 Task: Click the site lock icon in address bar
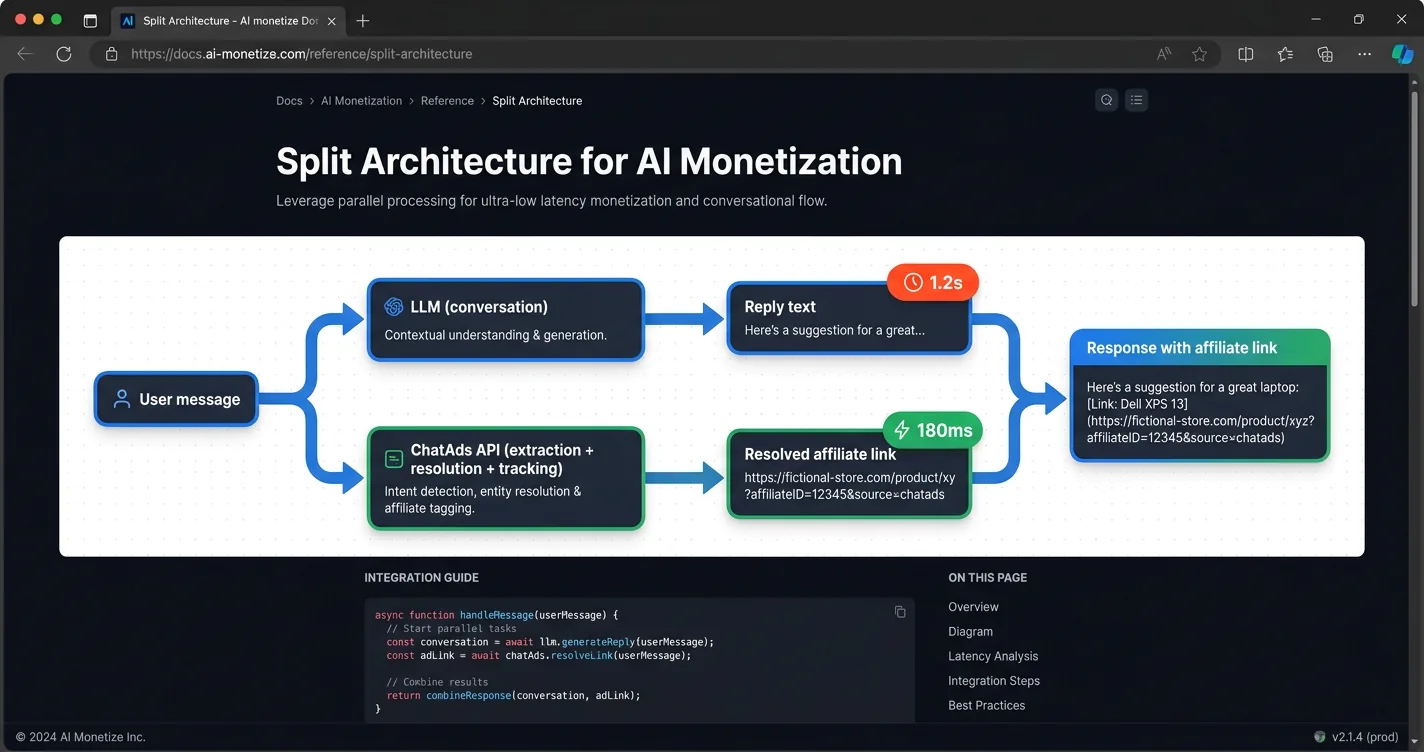pyautogui.click(x=111, y=54)
